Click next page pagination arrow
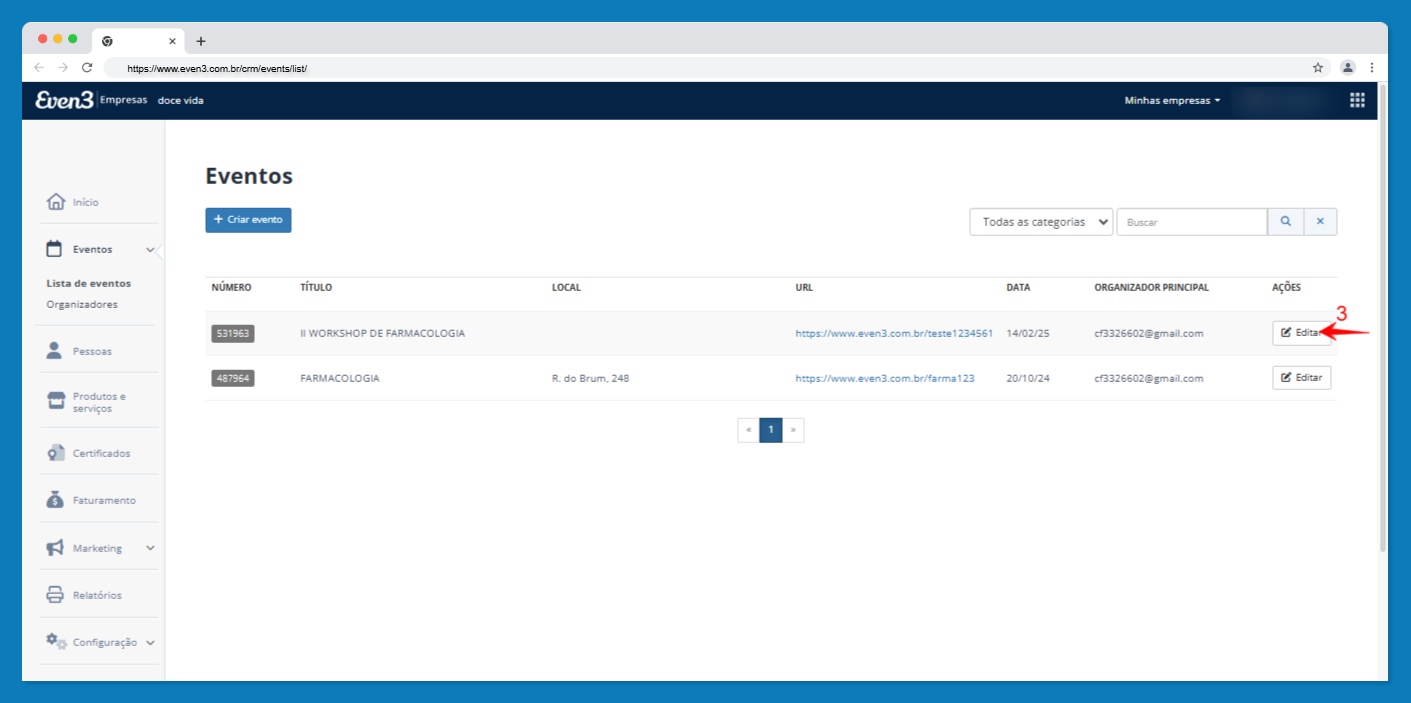This screenshot has width=1411, height=703. click(x=793, y=430)
